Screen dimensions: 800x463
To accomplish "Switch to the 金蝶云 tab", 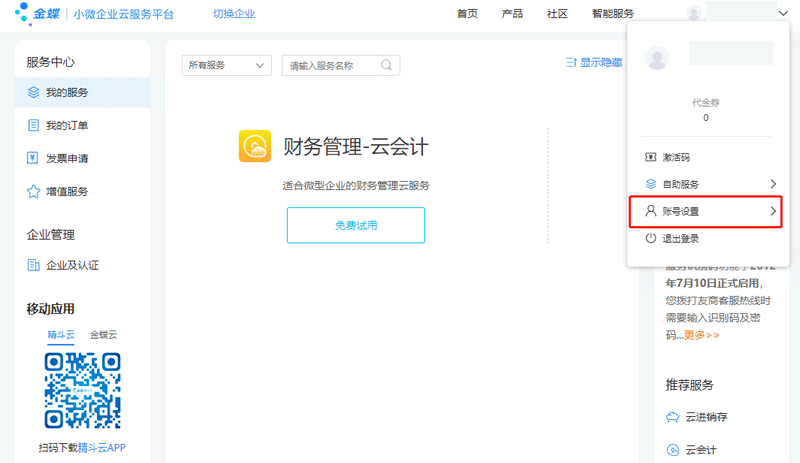I will pos(104,335).
